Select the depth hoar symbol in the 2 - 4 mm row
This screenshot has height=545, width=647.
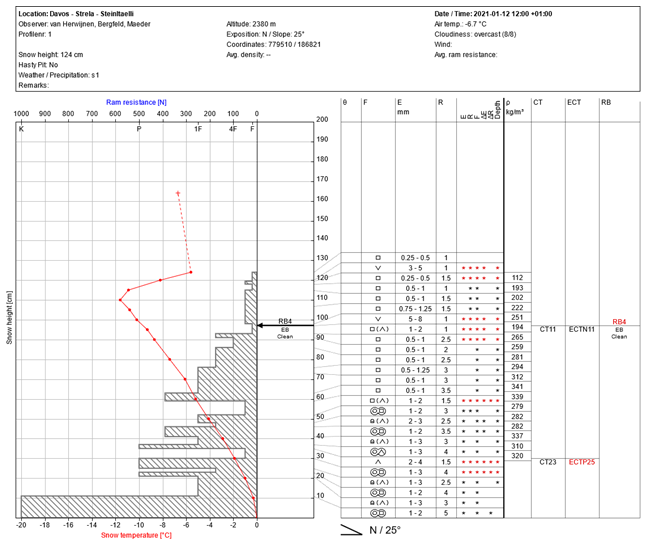(378, 461)
